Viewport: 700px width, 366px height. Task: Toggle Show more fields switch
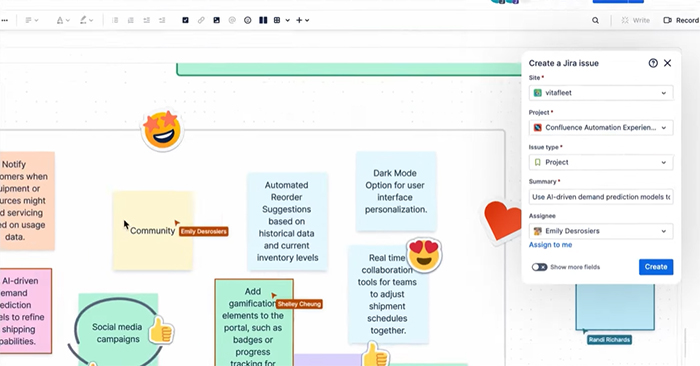pyautogui.click(x=539, y=267)
